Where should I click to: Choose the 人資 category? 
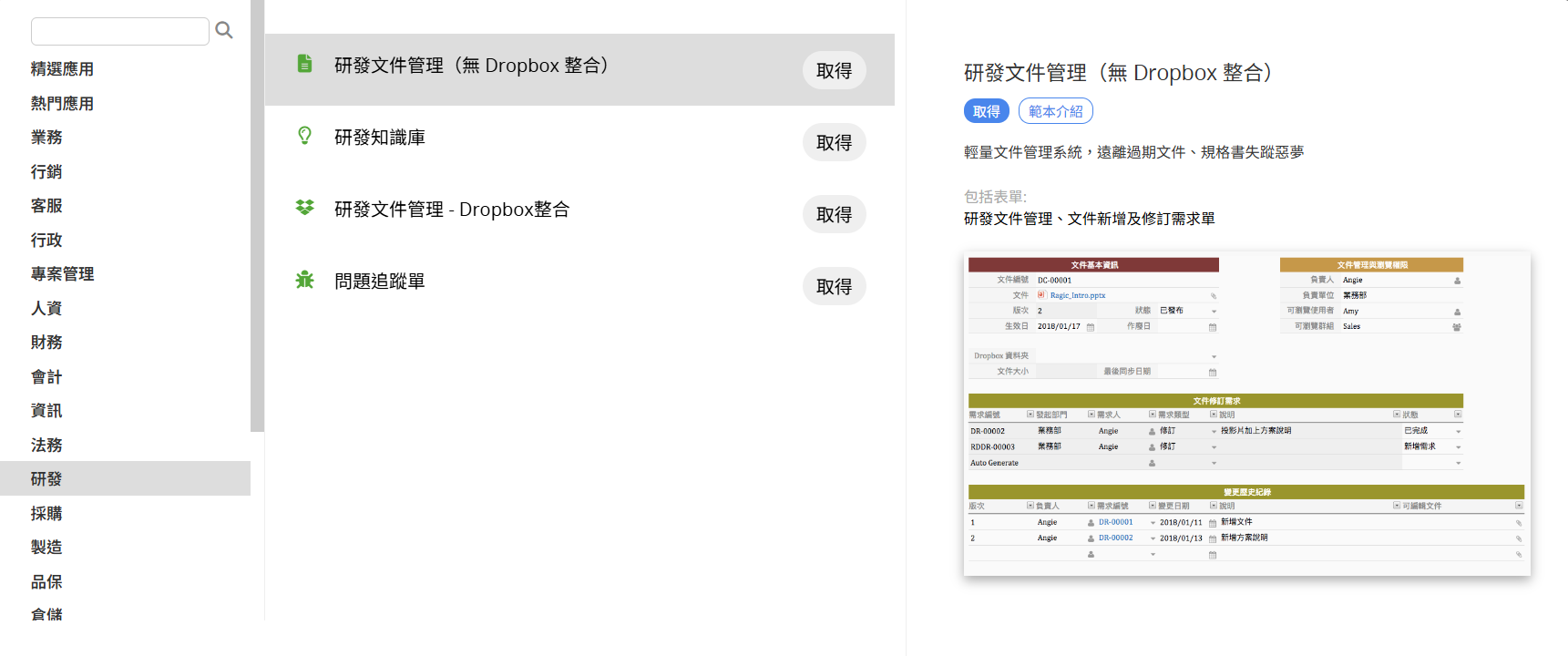pos(46,308)
